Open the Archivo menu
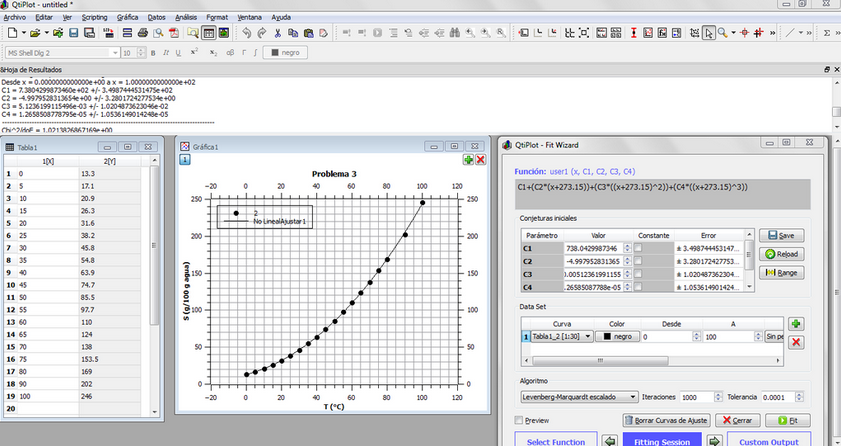This screenshot has width=841, height=447. 14,17
